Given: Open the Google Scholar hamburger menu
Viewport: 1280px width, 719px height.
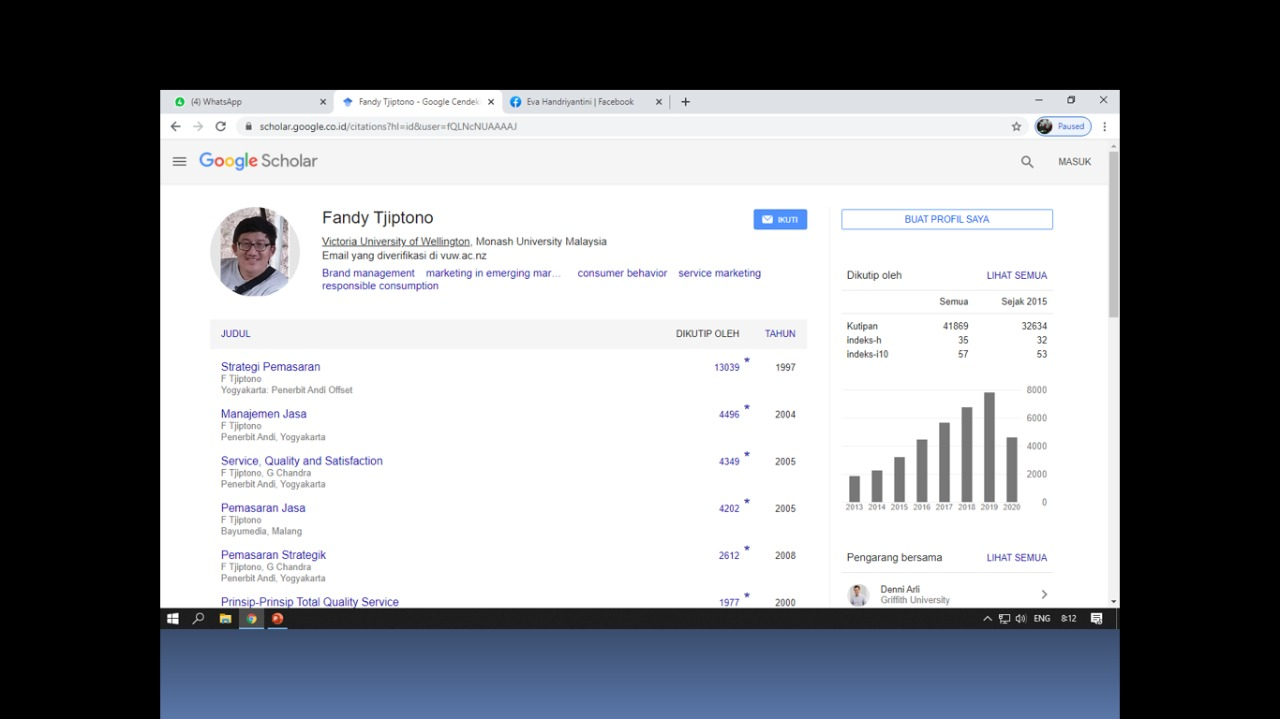Looking at the screenshot, I should point(179,161).
